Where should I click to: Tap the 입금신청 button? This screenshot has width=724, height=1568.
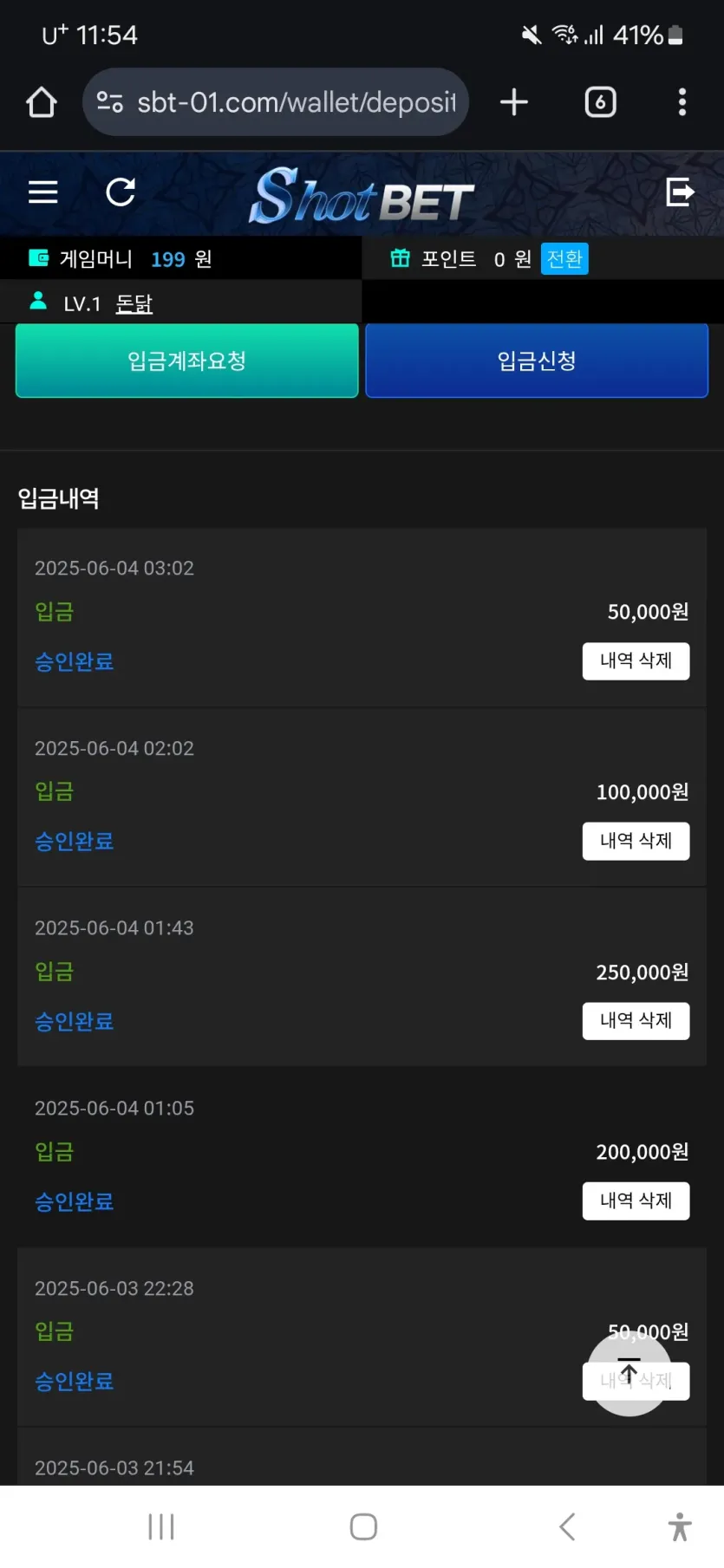(x=537, y=361)
